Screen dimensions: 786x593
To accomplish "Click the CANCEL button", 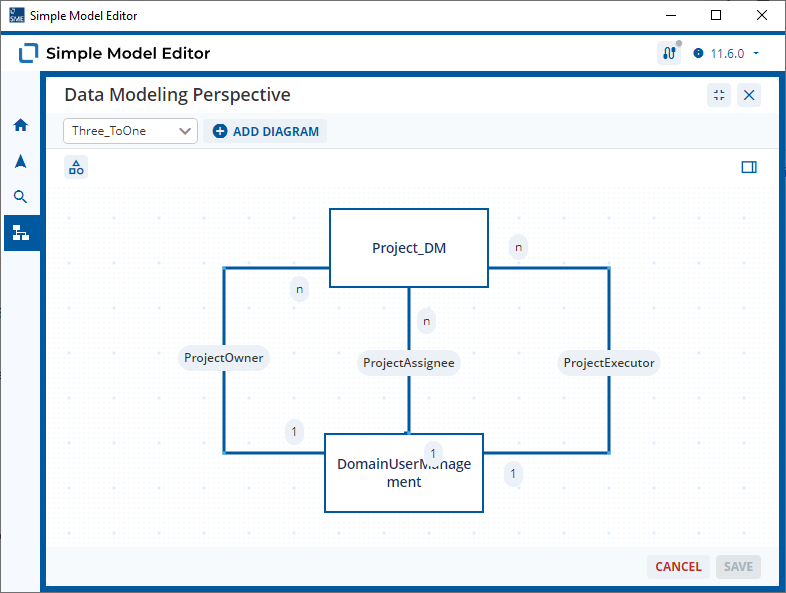I will [x=678, y=567].
